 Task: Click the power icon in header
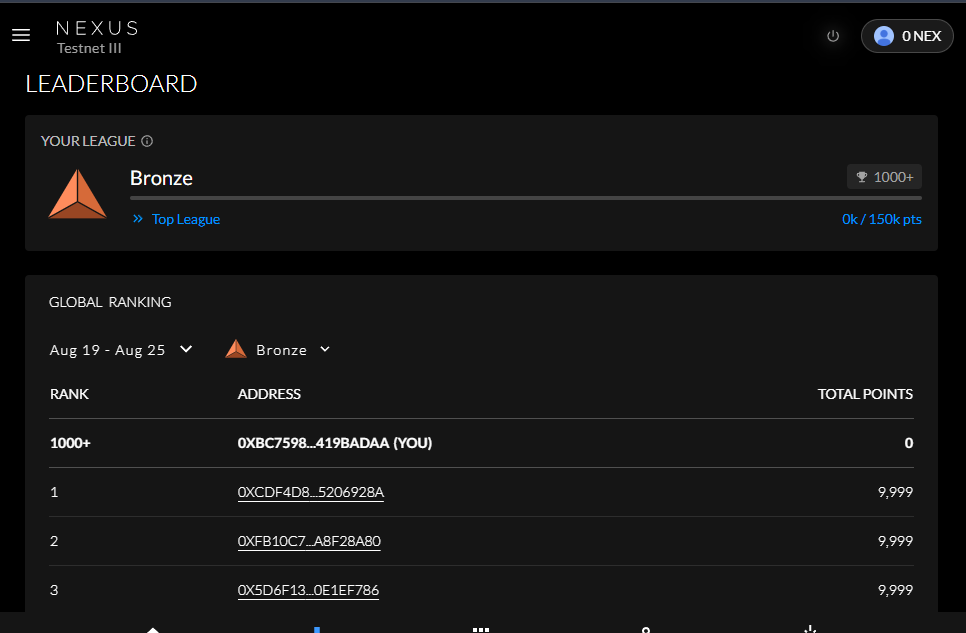pos(833,36)
